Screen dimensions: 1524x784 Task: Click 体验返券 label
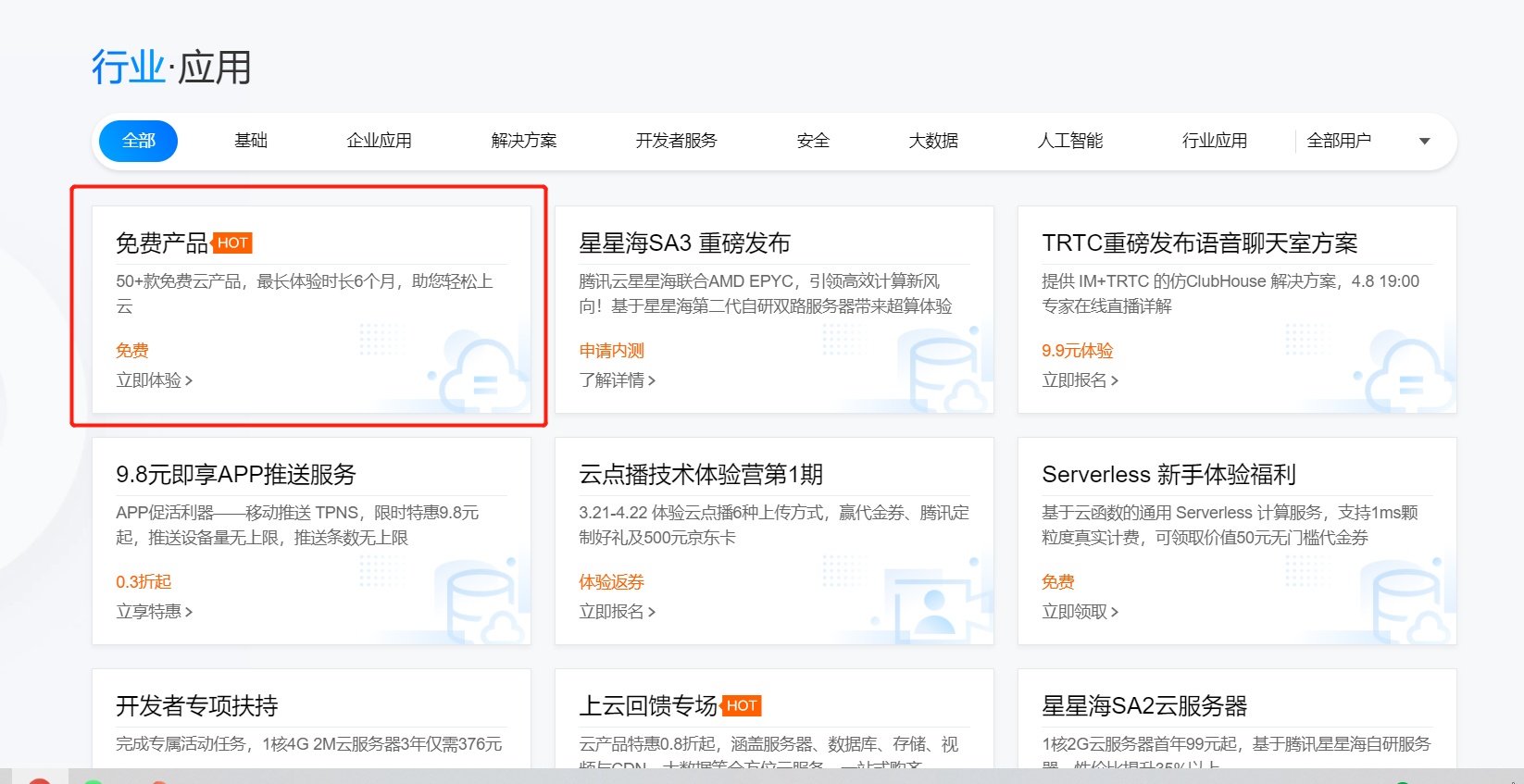point(611,582)
